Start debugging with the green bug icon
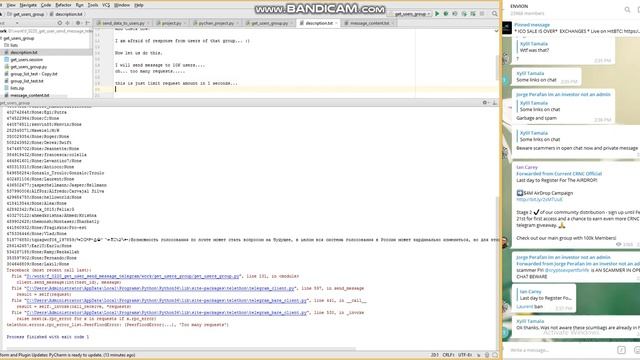 click(x=446, y=14)
